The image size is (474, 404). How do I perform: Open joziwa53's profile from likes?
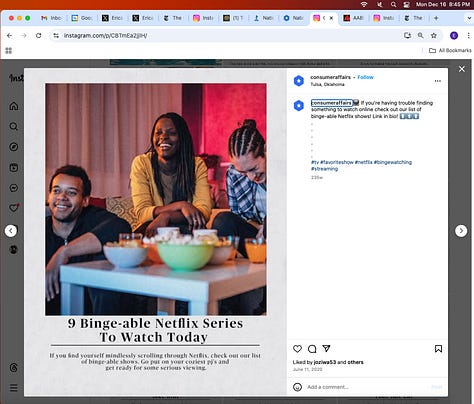click(x=325, y=362)
